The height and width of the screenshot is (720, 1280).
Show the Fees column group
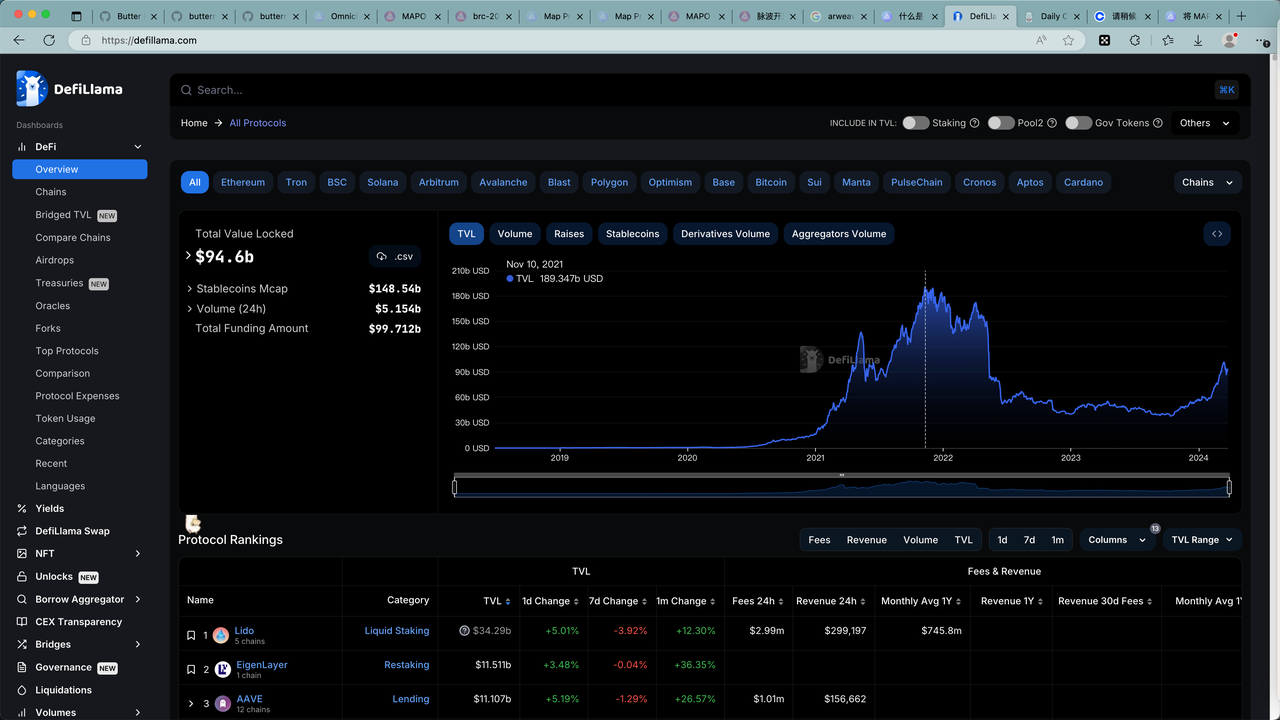[x=819, y=539]
